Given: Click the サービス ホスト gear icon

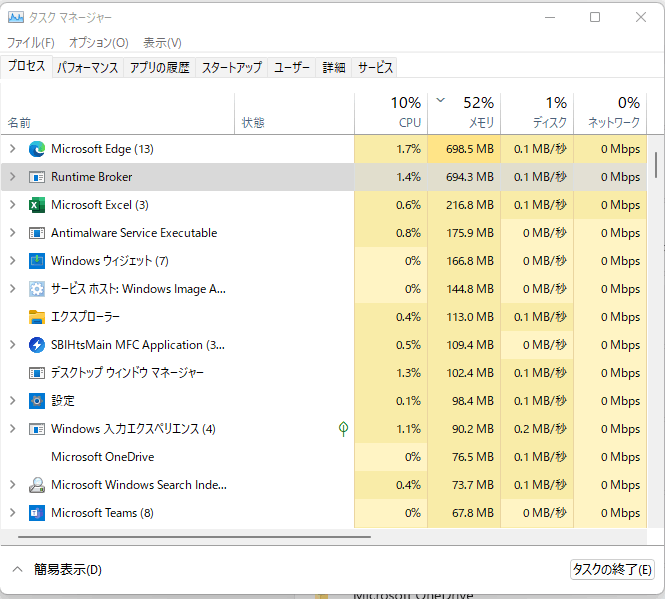Looking at the screenshot, I should tap(37, 289).
